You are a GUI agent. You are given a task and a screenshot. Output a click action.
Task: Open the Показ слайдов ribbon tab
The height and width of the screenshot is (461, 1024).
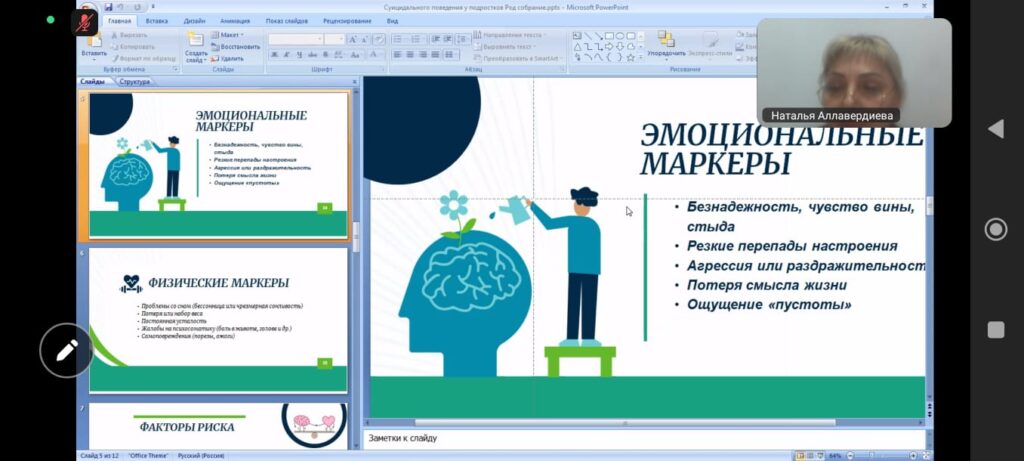(x=287, y=20)
